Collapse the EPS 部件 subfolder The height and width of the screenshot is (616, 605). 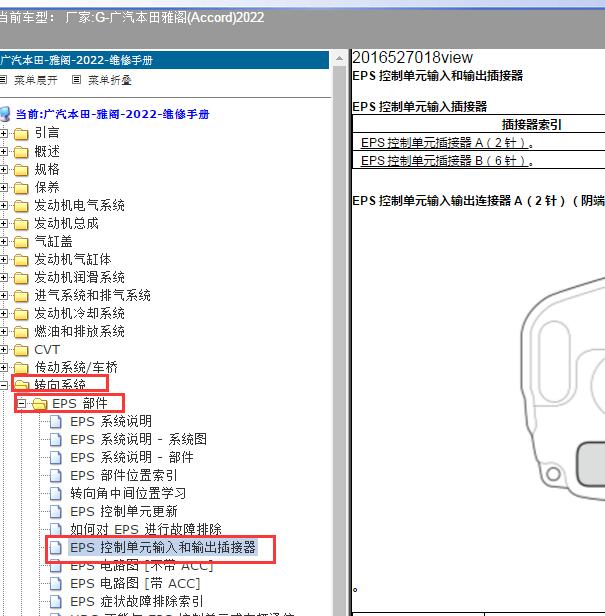[x=22, y=404]
